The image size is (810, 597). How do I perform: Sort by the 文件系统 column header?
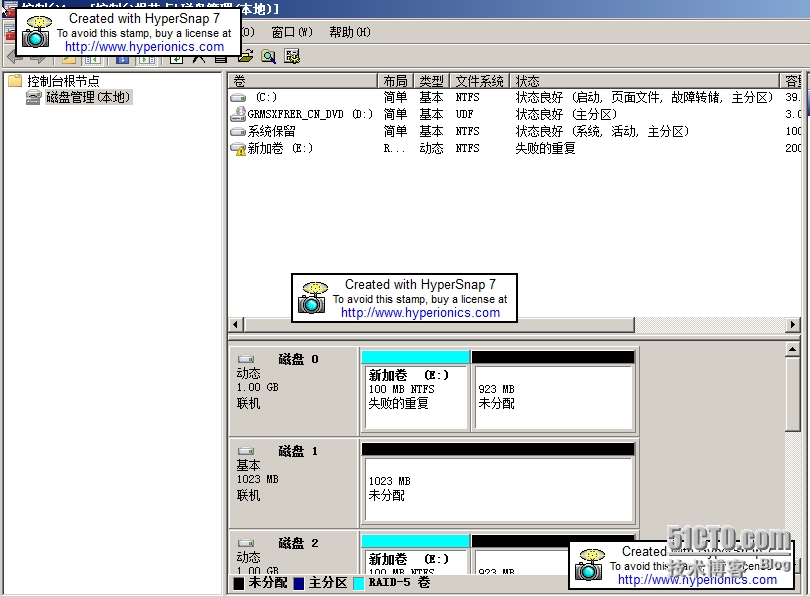[x=479, y=81]
